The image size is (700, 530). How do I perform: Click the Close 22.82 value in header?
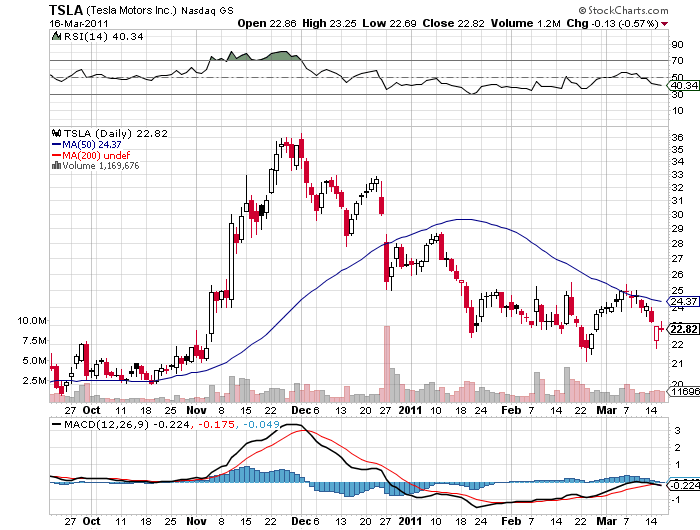point(453,23)
